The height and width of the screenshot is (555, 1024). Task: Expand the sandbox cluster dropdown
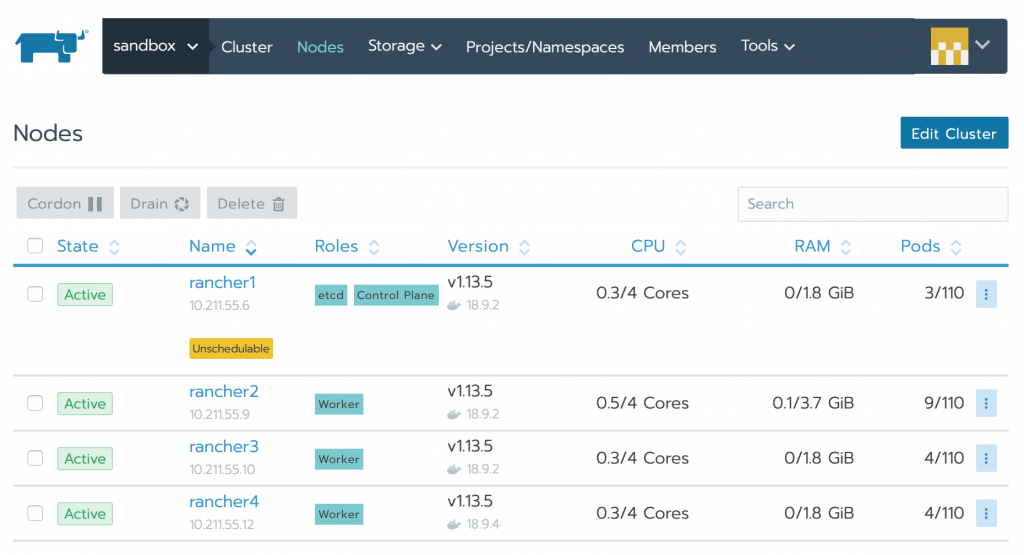tap(156, 46)
